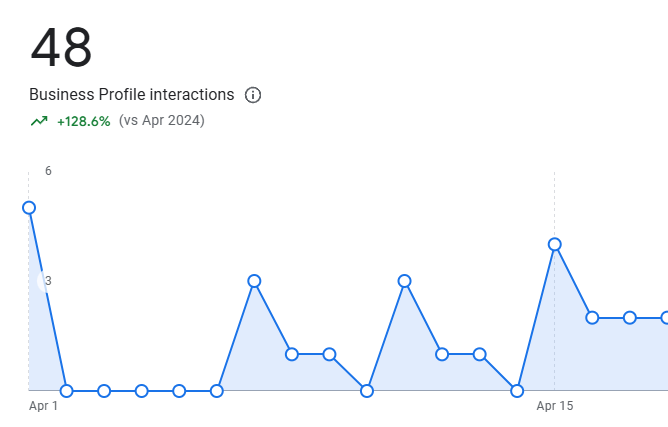Click the (vs Apr 2024) comparison text
The height and width of the screenshot is (427, 668).
pyautogui.click(x=162, y=121)
